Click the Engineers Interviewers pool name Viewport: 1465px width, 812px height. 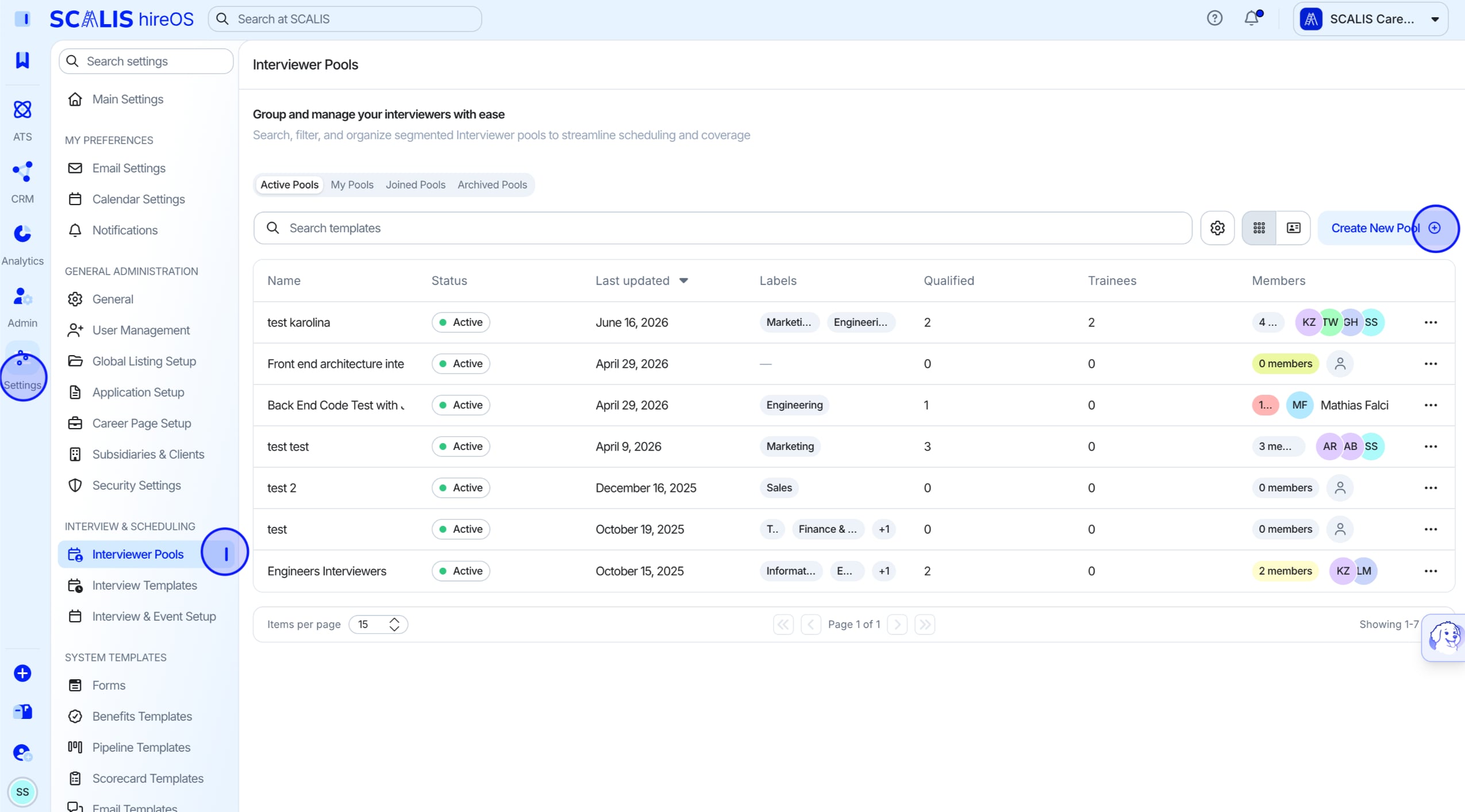(326, 571)
